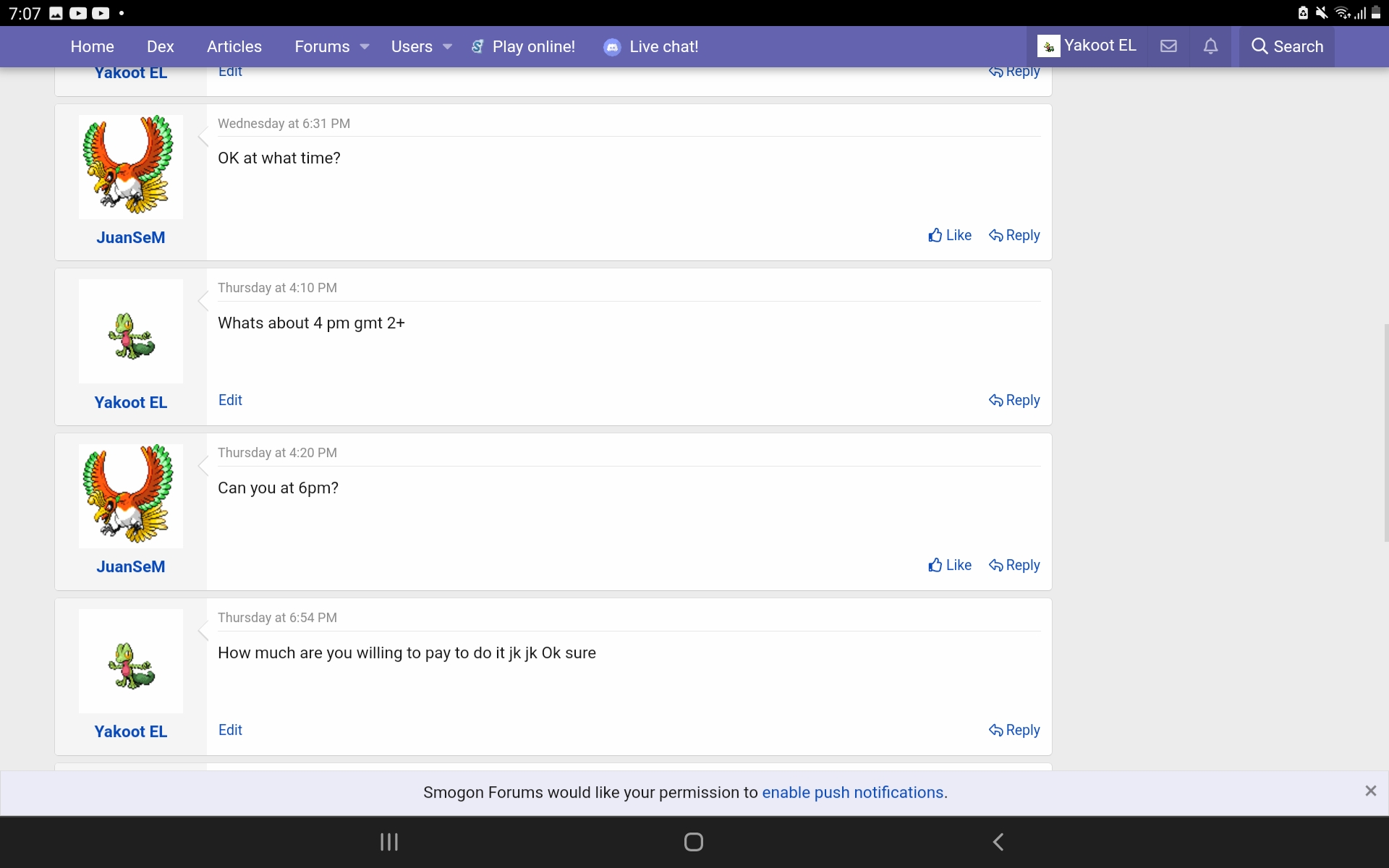Screen dimensions: 1389x868
Task: Click the mail envelope icon
Action: tap(1168, 46)
